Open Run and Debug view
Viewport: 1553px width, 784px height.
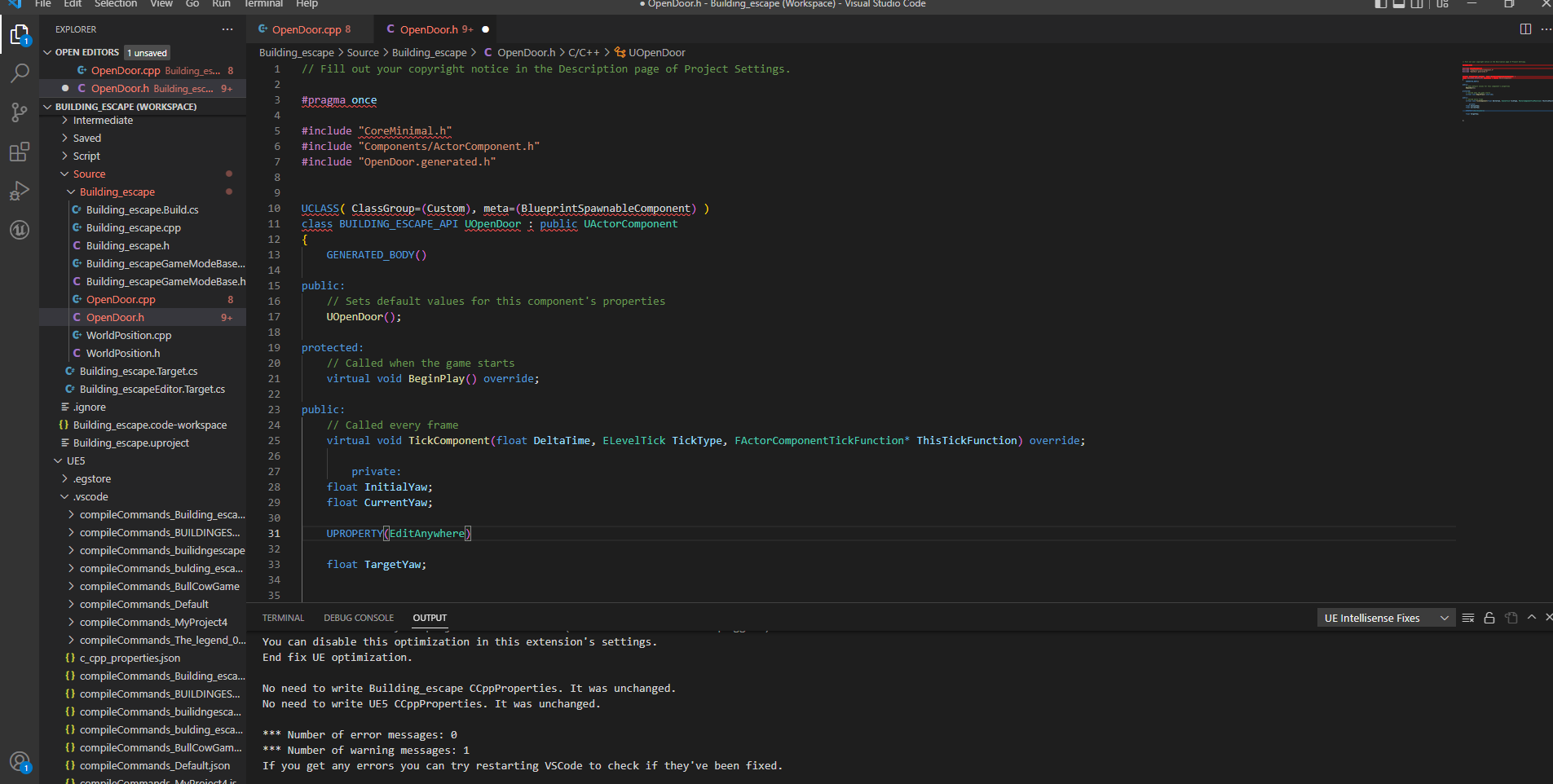pos(20,191)
